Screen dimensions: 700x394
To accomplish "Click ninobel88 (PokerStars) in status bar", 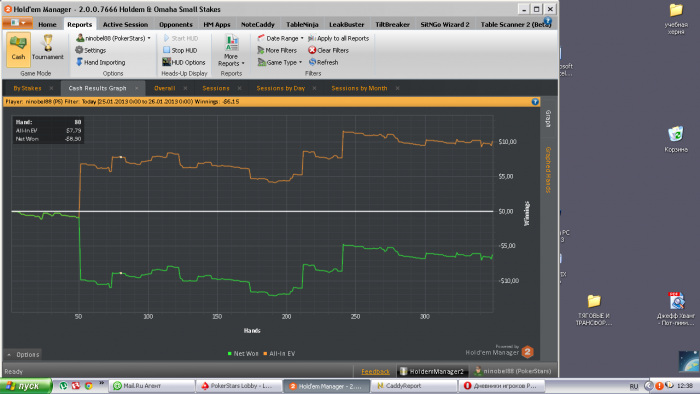I will (513, 371).
